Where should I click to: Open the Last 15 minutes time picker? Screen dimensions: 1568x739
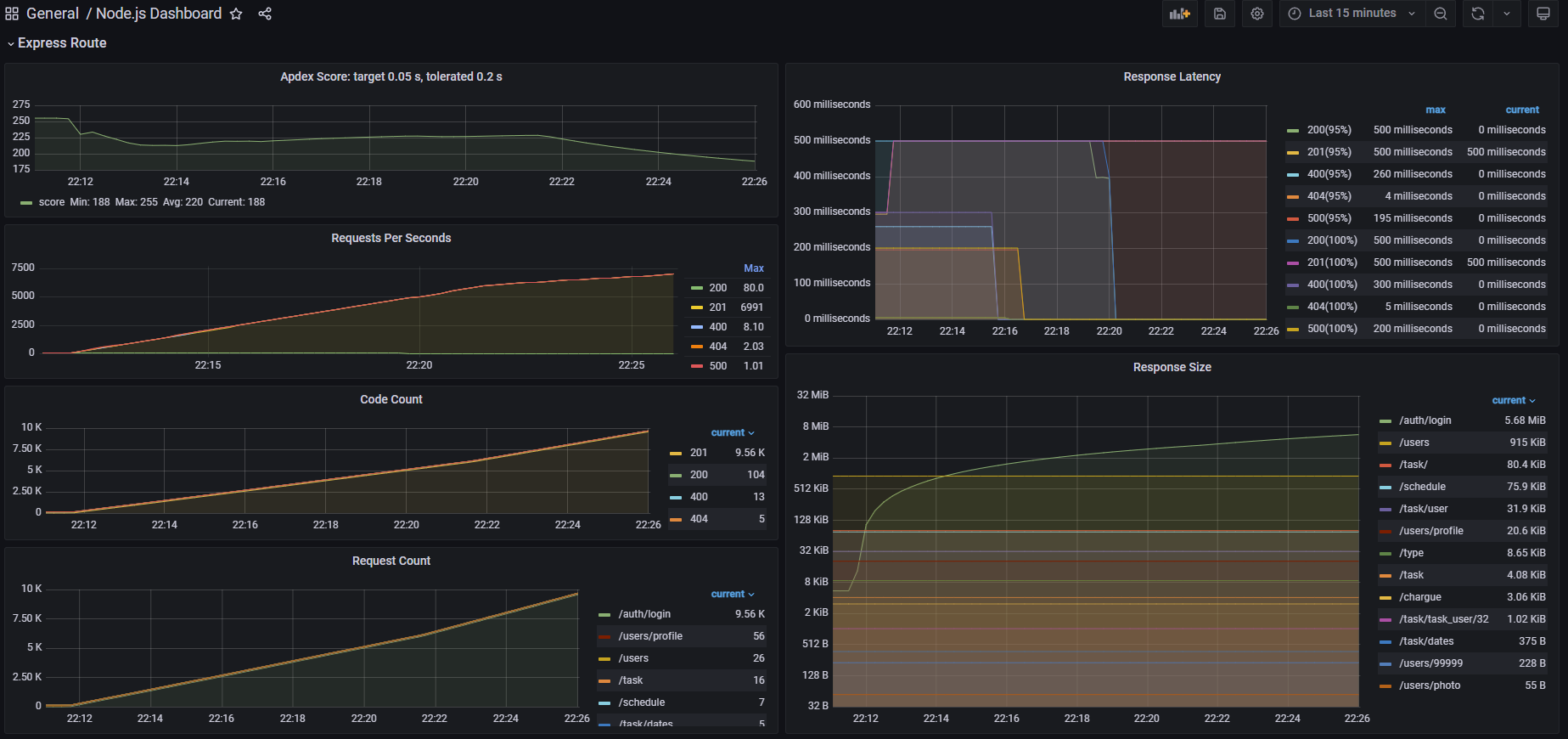(1352, 14)
